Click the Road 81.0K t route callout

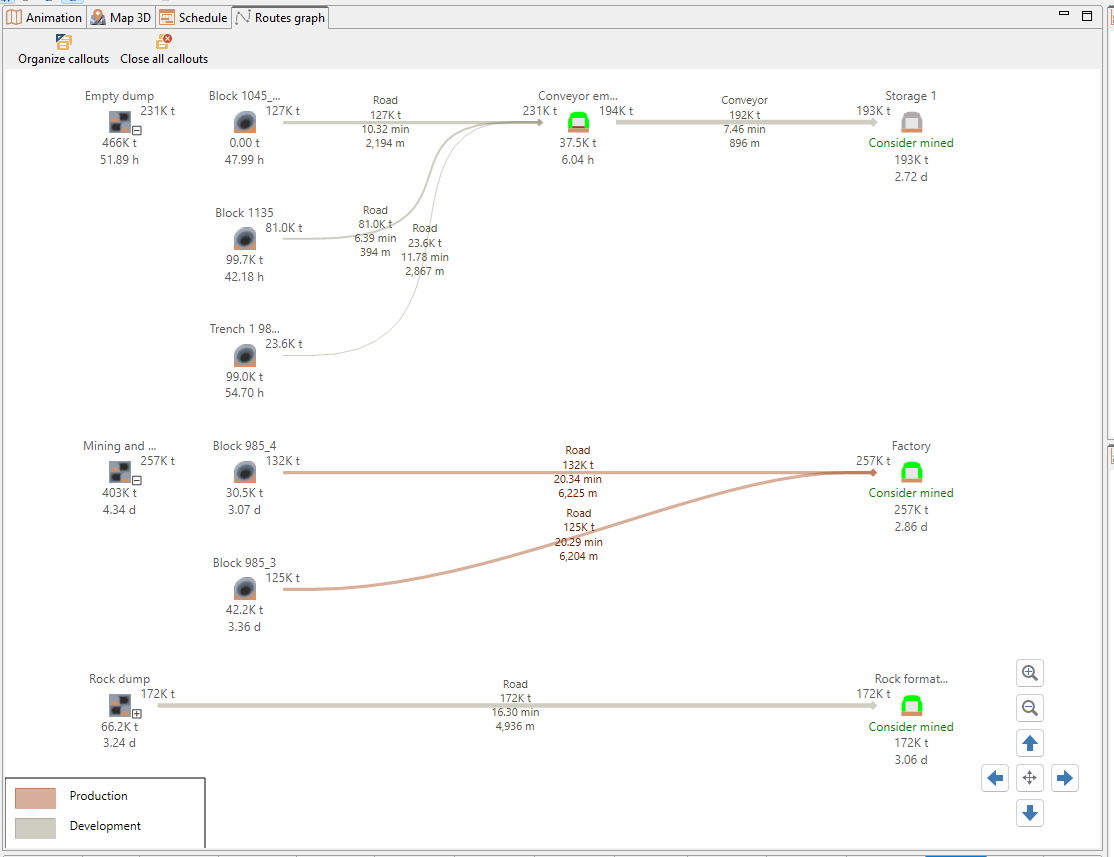click(375, 232)
